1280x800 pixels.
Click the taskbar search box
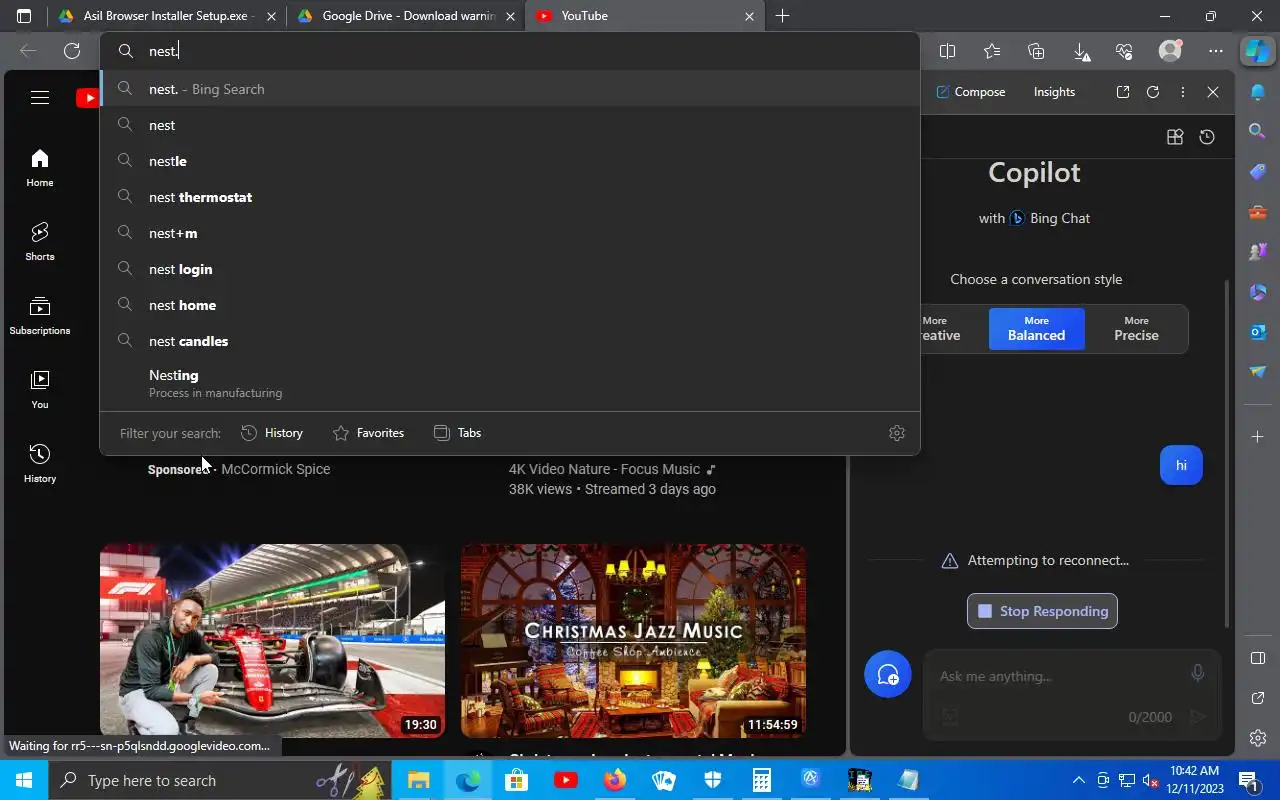coord(218,780)
